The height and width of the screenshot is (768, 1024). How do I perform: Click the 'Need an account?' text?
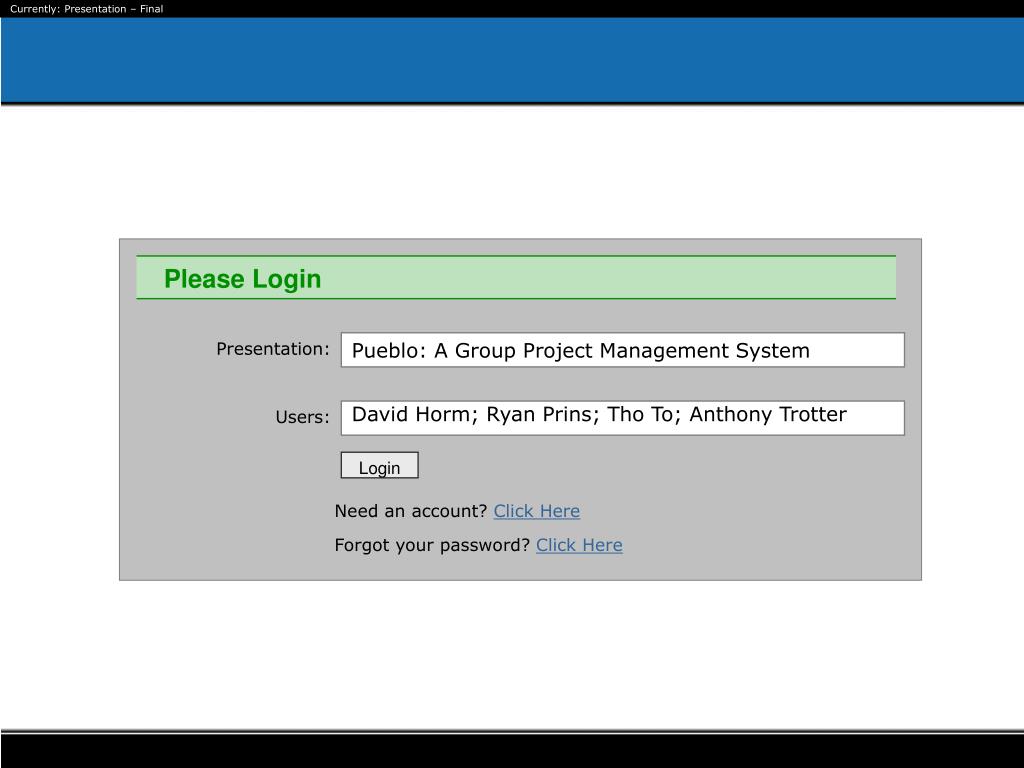[x=411, y=511]
